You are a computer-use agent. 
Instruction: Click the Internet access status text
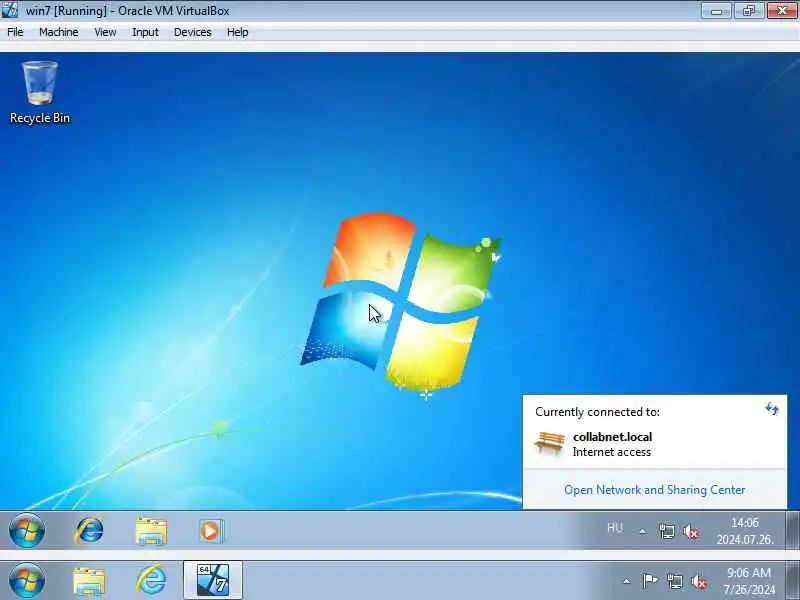[612, 452]
